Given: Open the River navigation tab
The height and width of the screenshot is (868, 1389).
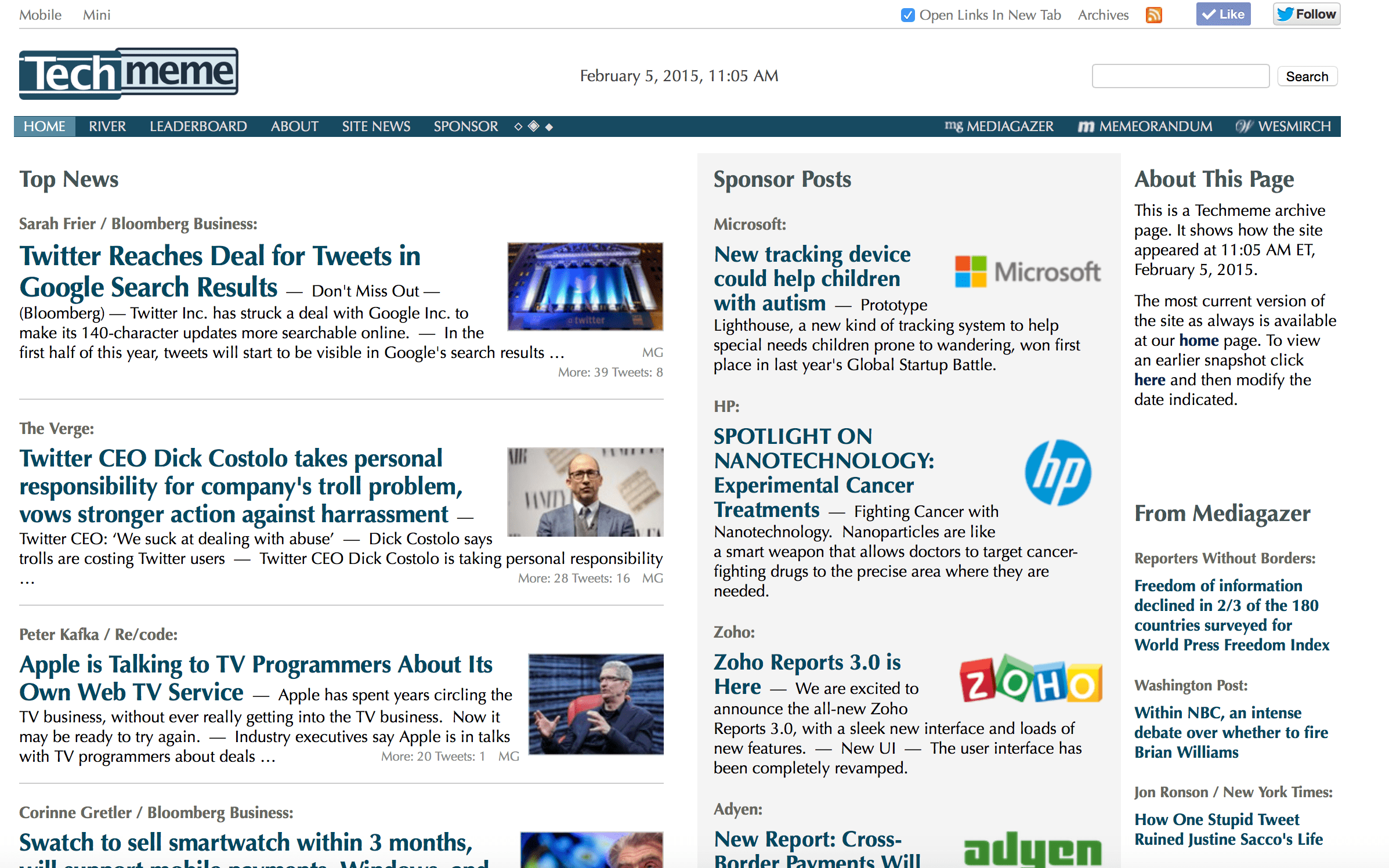Looking at the screenshot, I should click(107, 126).
